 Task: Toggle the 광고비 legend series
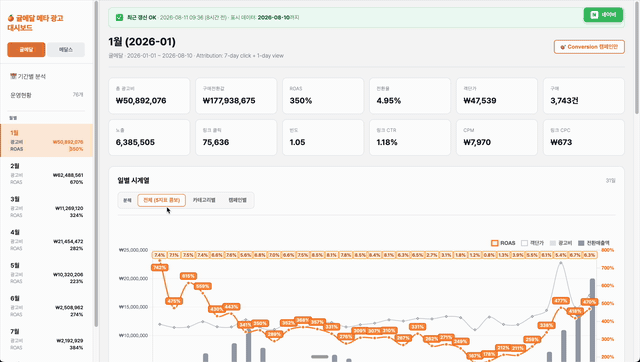coord(562,243)
